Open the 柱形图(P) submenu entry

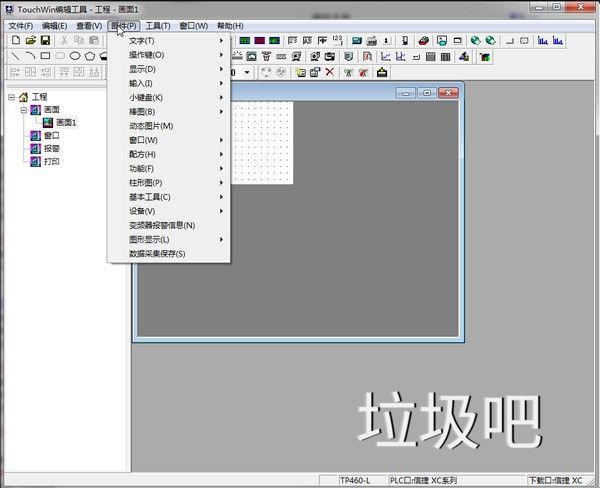click(x=169, y=183)
